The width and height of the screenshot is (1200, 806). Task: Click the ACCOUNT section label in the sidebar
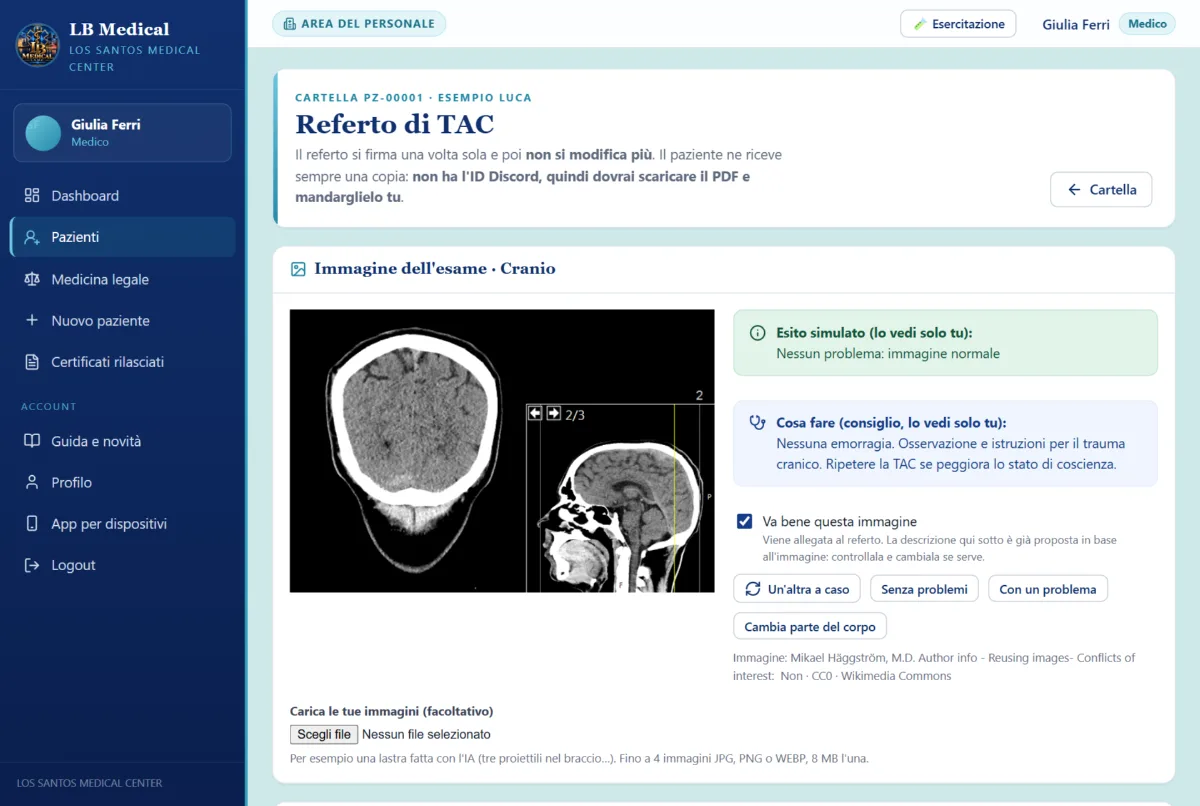(x=49, y=407)
